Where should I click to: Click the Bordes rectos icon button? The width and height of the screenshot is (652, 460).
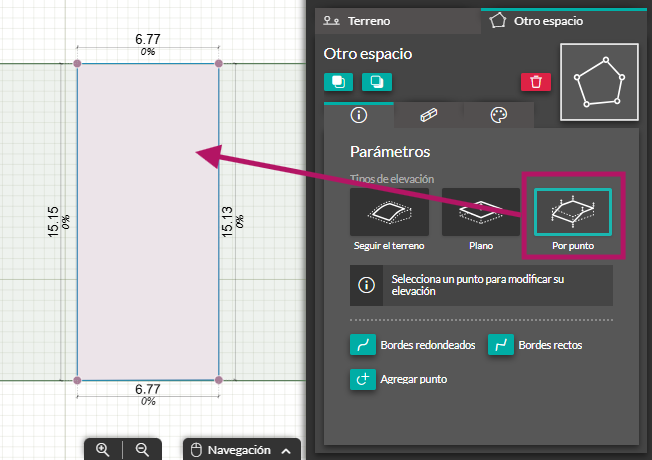[x=501, y=345]
